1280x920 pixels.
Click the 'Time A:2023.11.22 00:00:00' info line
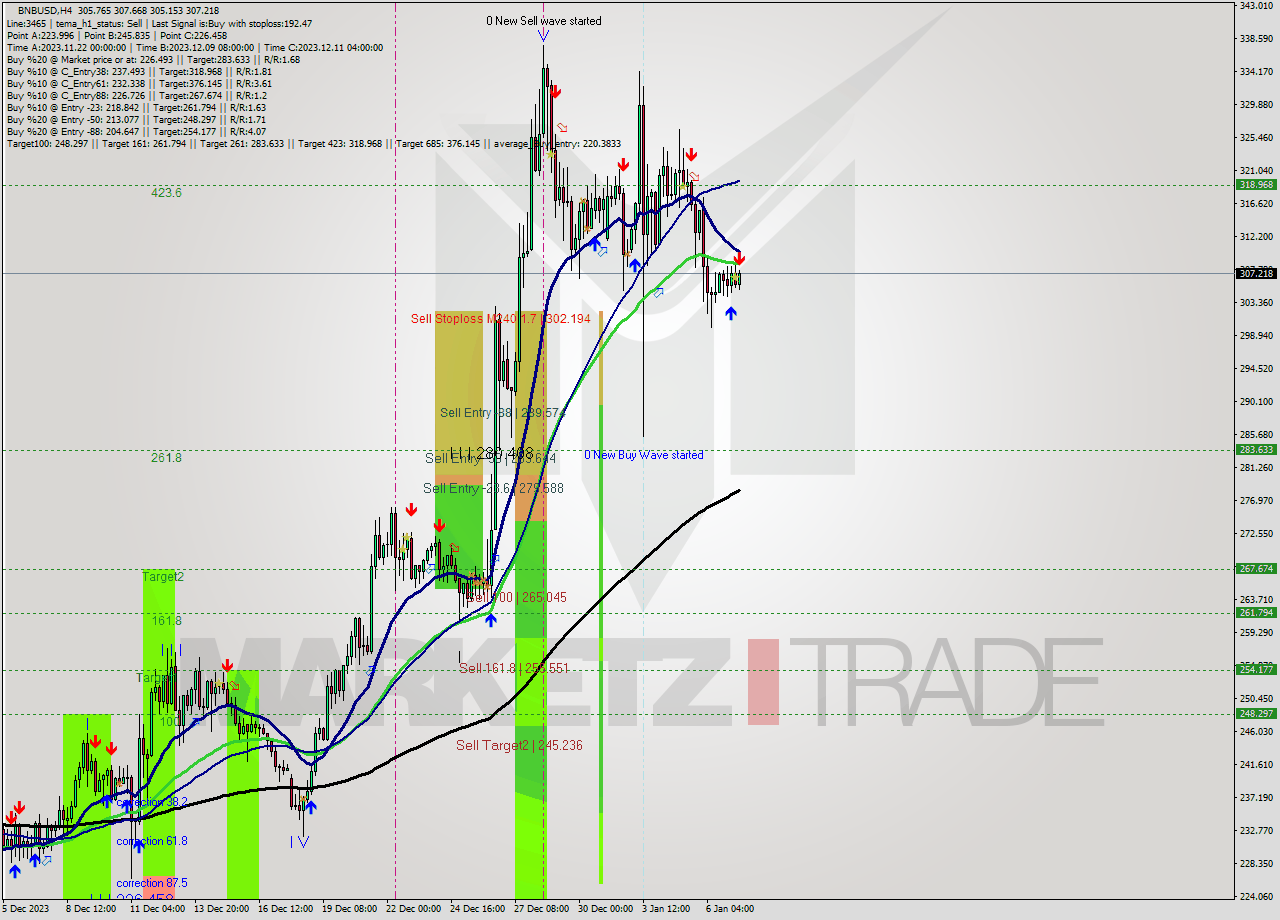coord(195,47)
